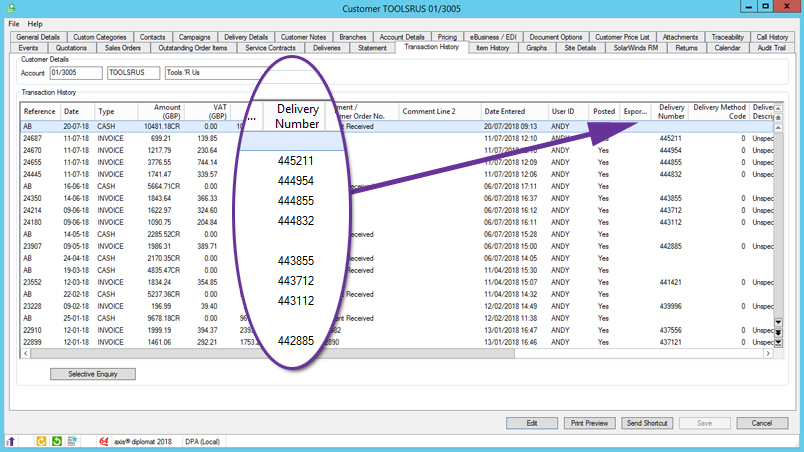Open the Quotations tab
This screenshot has height=452, width=804.
[x=71, y=48]
